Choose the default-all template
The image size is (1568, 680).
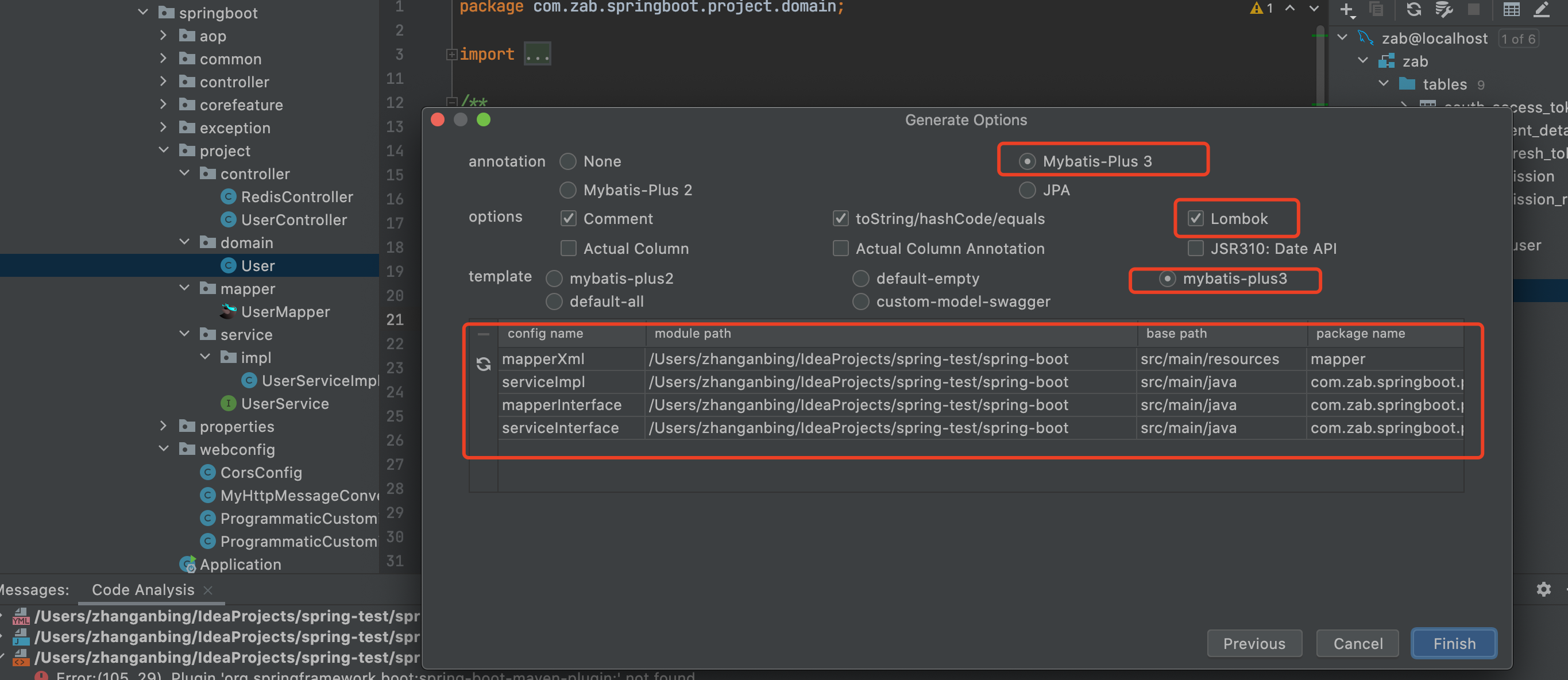click(x=554, y=302)
